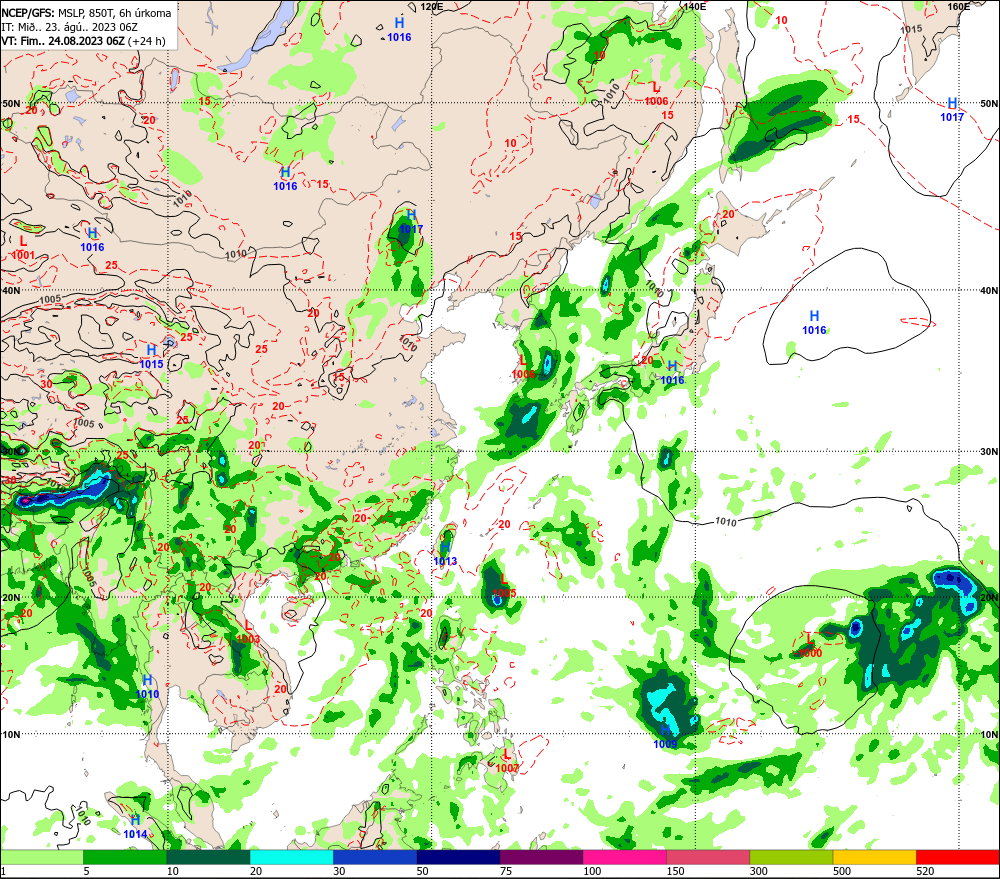Image resolution: width=1000 pixels, height=879 pixels.
Task: Click the medium green 5–10 mm legend swatch
Action: (125, 857)
